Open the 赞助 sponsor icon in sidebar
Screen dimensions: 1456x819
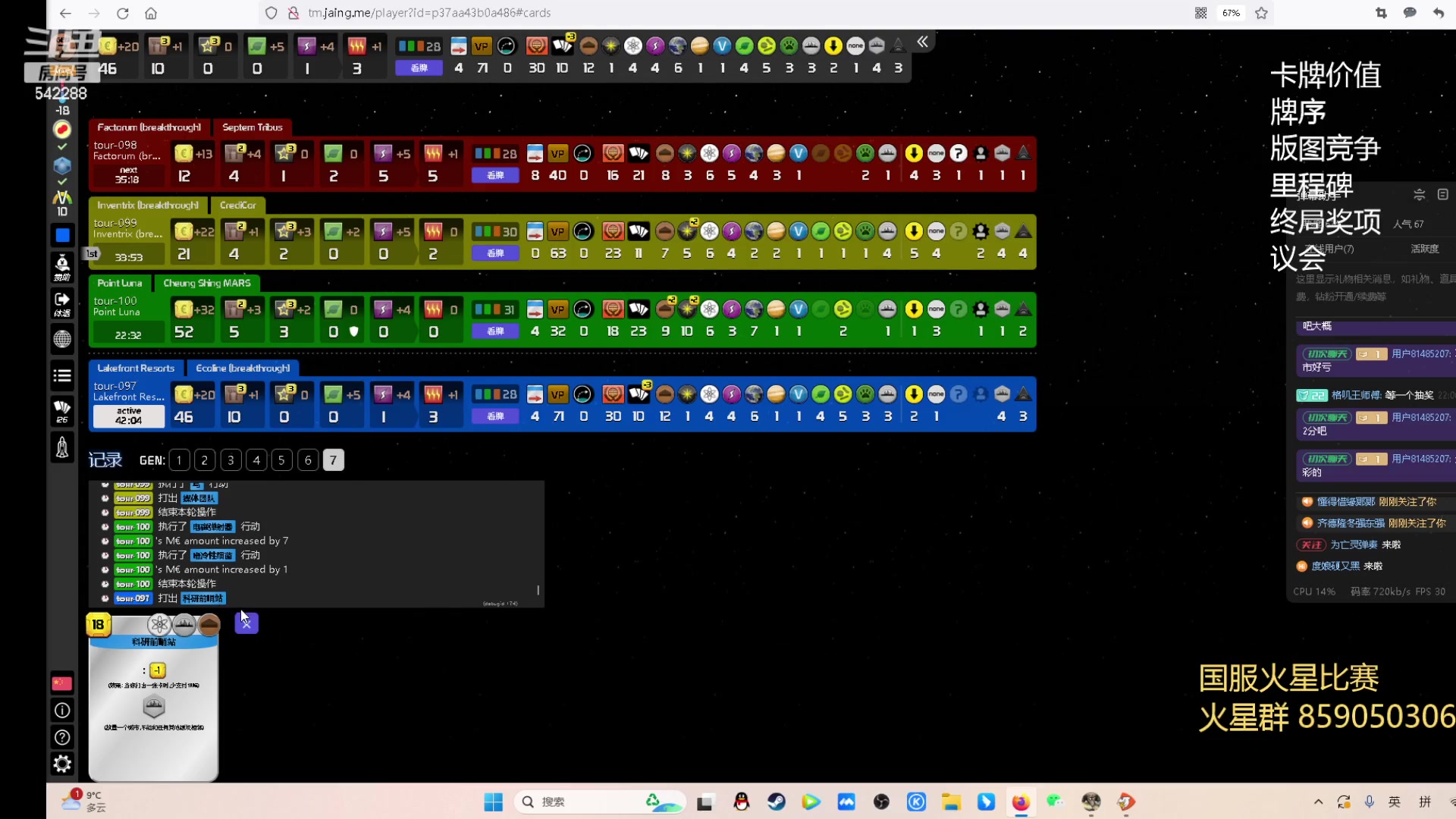click(62, 267)
